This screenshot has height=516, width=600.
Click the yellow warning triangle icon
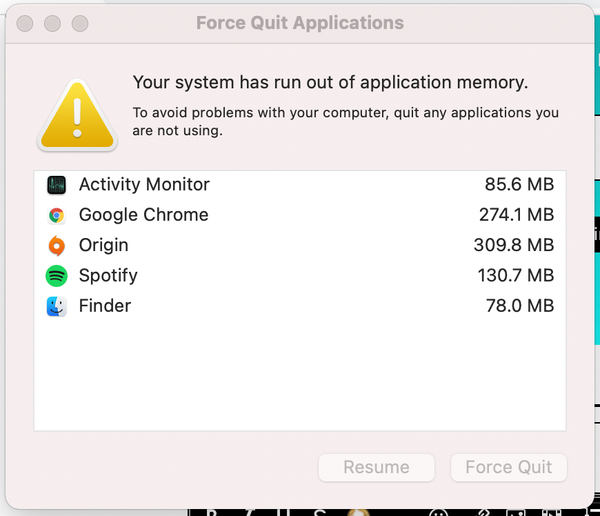pyautogui.click(x=77, y=114)
